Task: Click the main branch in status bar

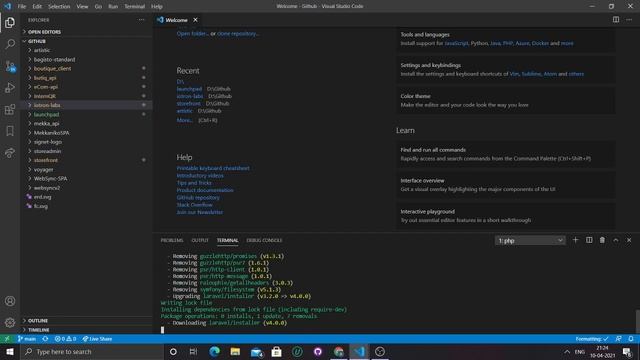Action: (x=27, y=339)
